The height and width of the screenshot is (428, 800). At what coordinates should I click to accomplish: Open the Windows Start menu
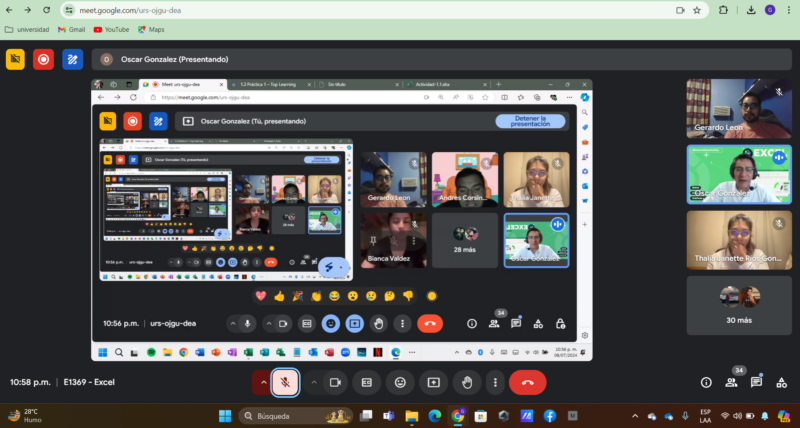(x=225, y=416)
